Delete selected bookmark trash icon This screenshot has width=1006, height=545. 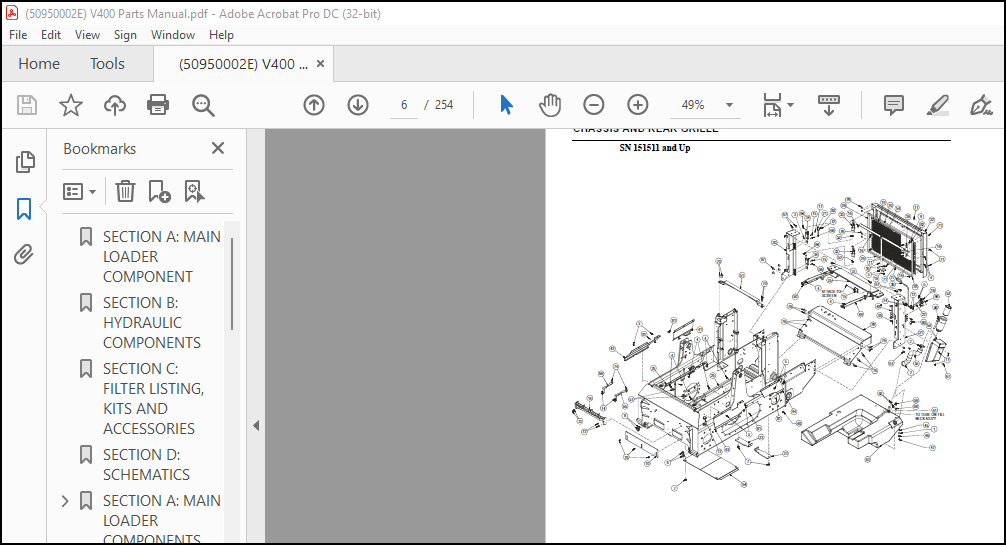(x=125, y=191)
